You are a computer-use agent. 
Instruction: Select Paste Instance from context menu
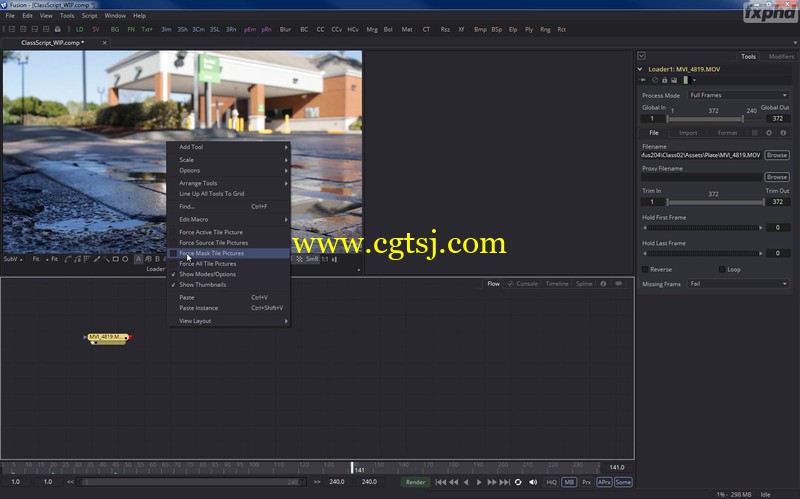[x=229, y=308]
